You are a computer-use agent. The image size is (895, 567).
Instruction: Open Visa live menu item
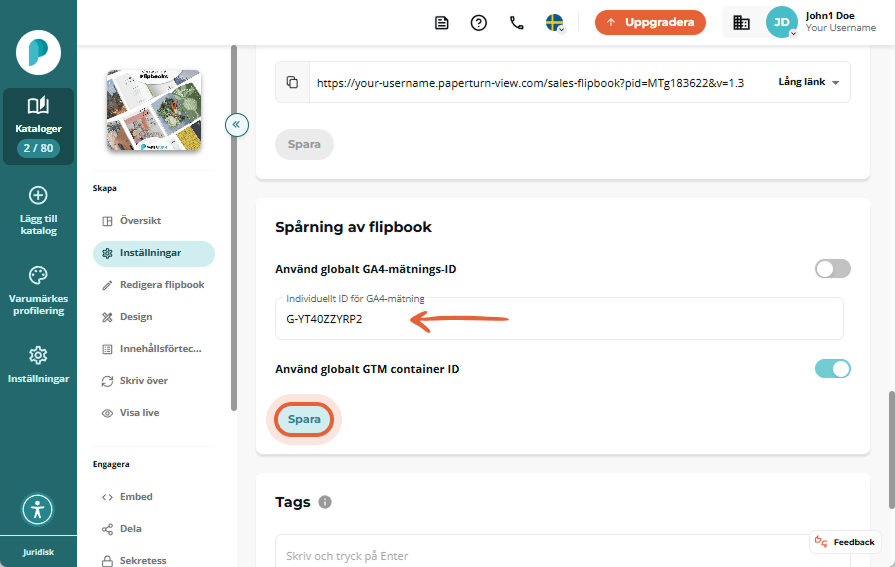pyautogui.click(x=154, y=413)
